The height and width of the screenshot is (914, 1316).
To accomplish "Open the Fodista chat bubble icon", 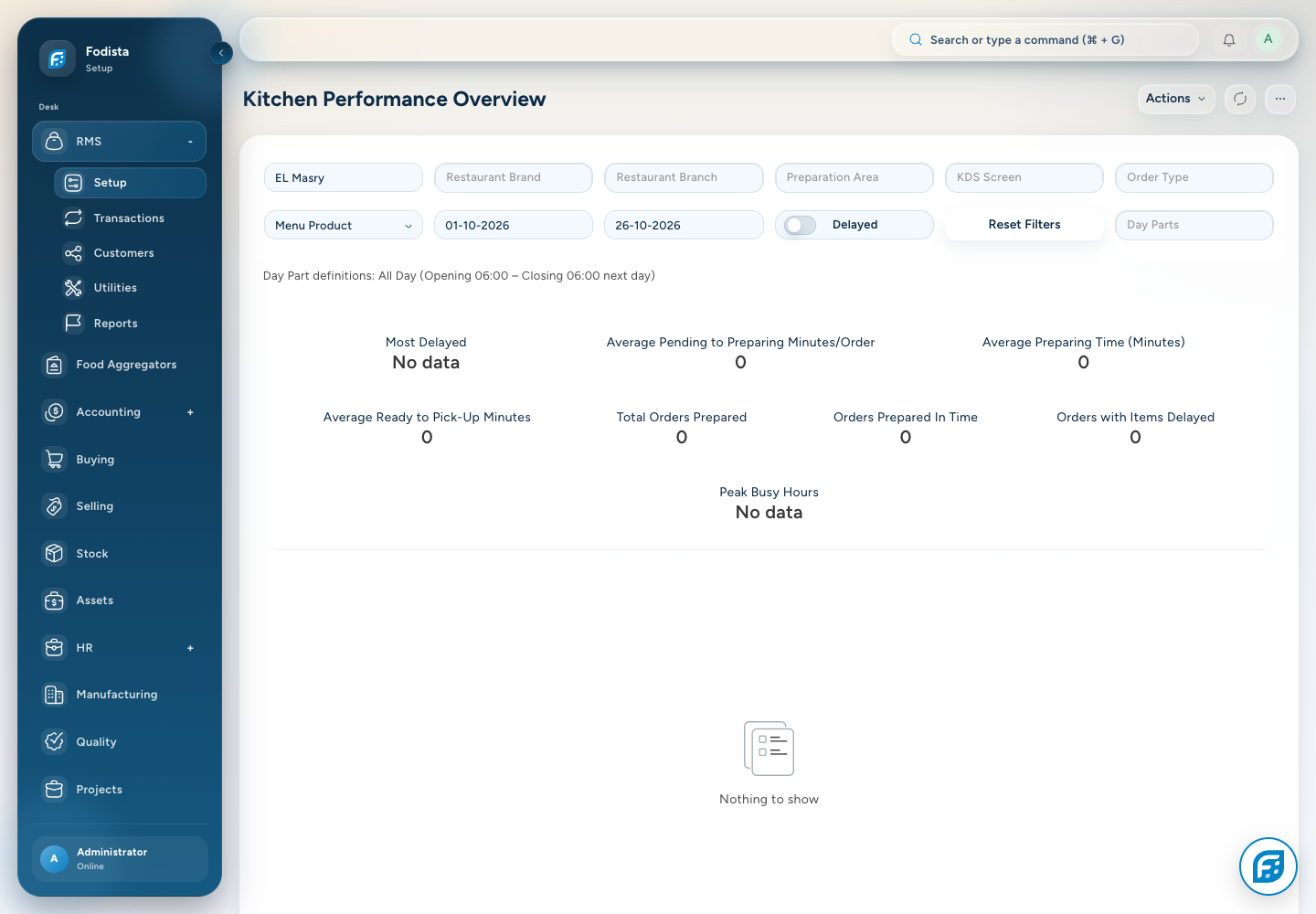I will [x=1268, y=866].
